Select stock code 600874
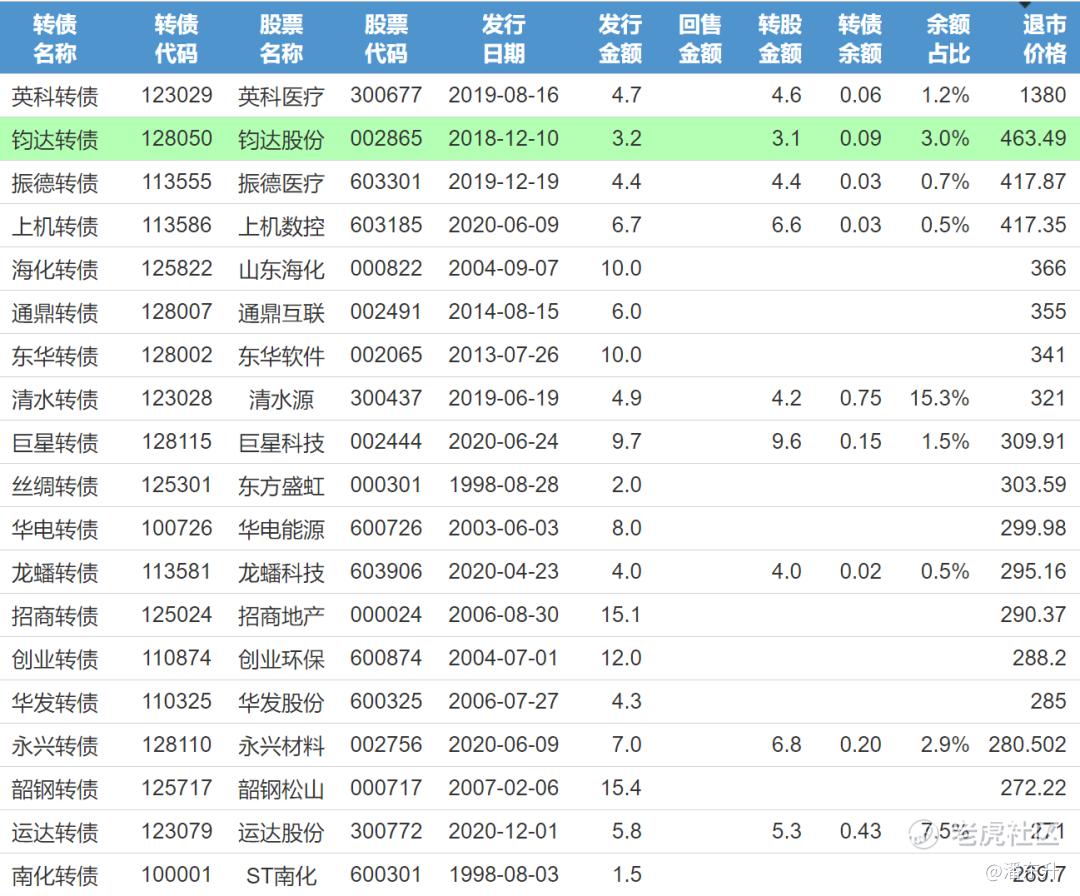Image resolution: width=1080 pixels, height=896 pixels. click(386, 659)
